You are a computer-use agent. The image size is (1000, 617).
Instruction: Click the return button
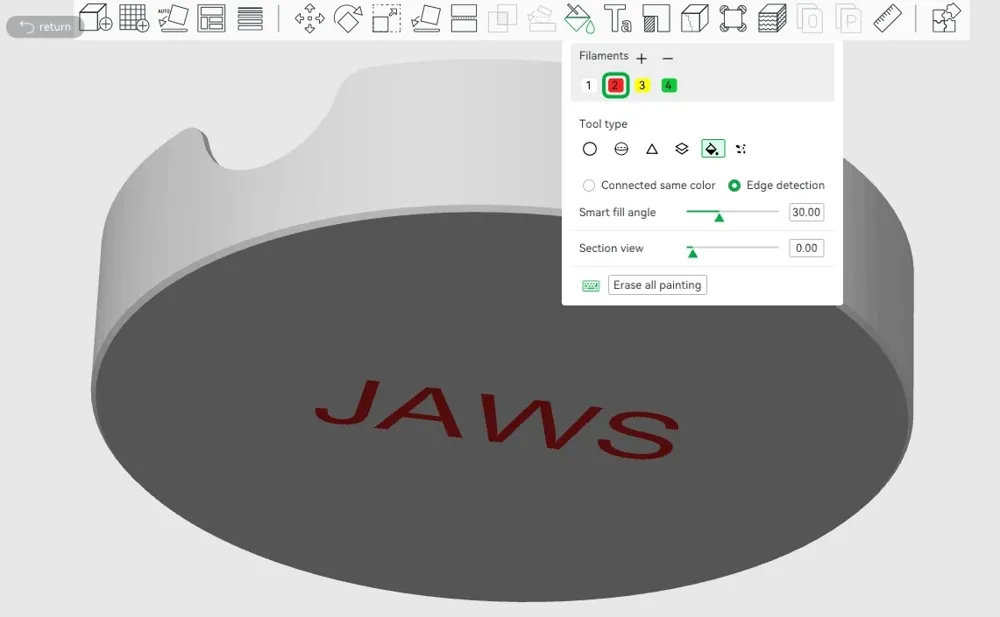45,27
